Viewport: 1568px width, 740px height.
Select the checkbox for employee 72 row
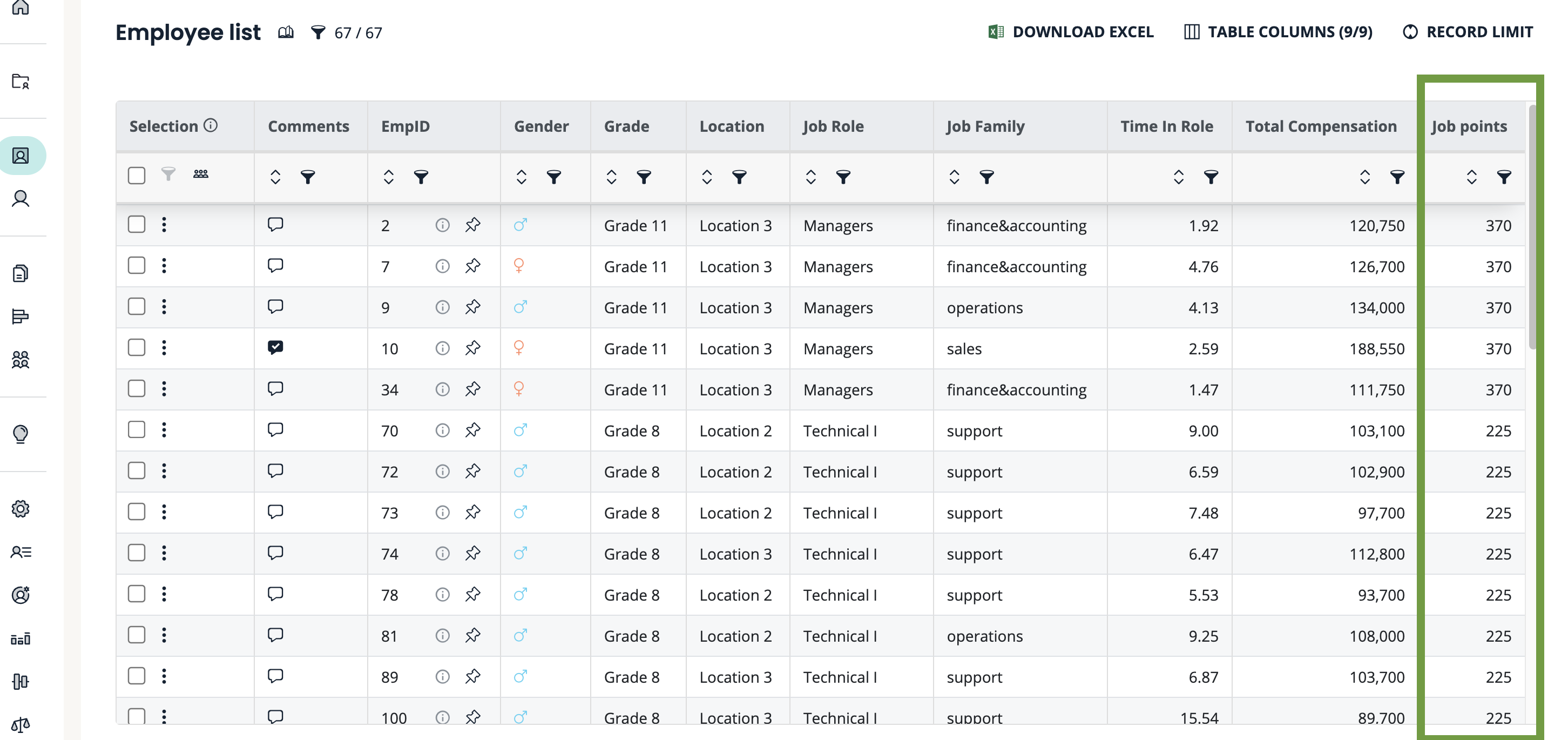(x=137, y=471)
